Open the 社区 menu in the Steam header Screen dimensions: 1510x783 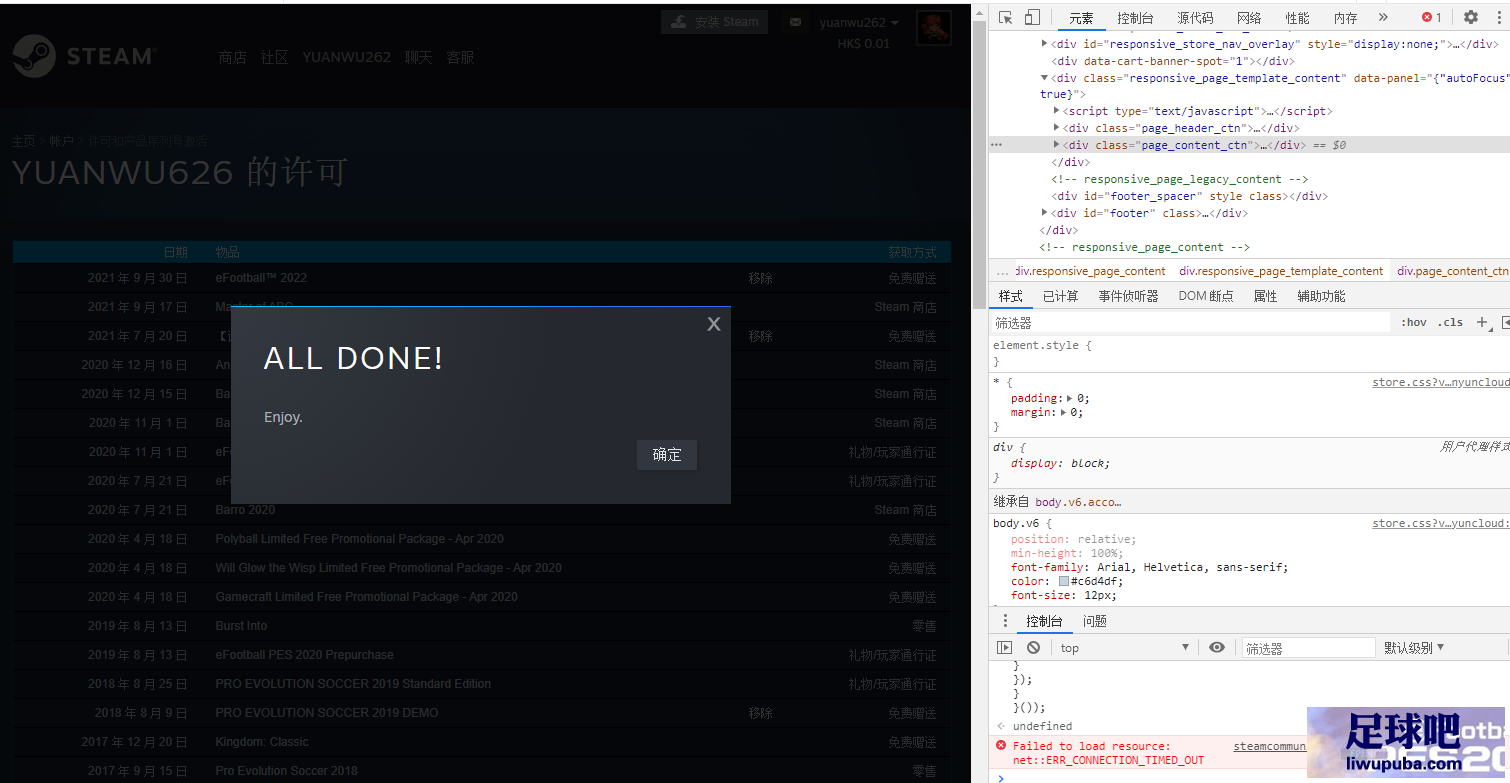[x=275, y=57]
